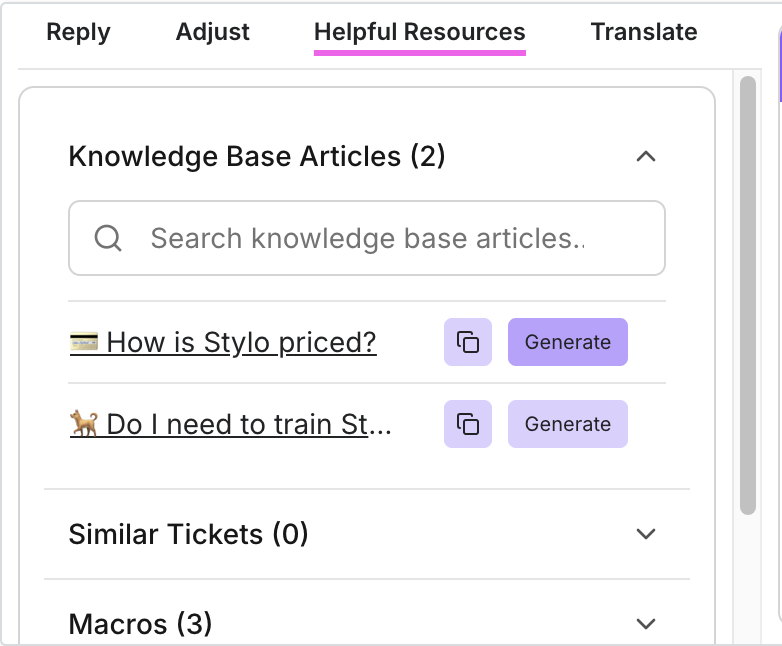Focus the knowledge base search field
This screenshot has width=782, height=646.
click(x=380, y=238)
